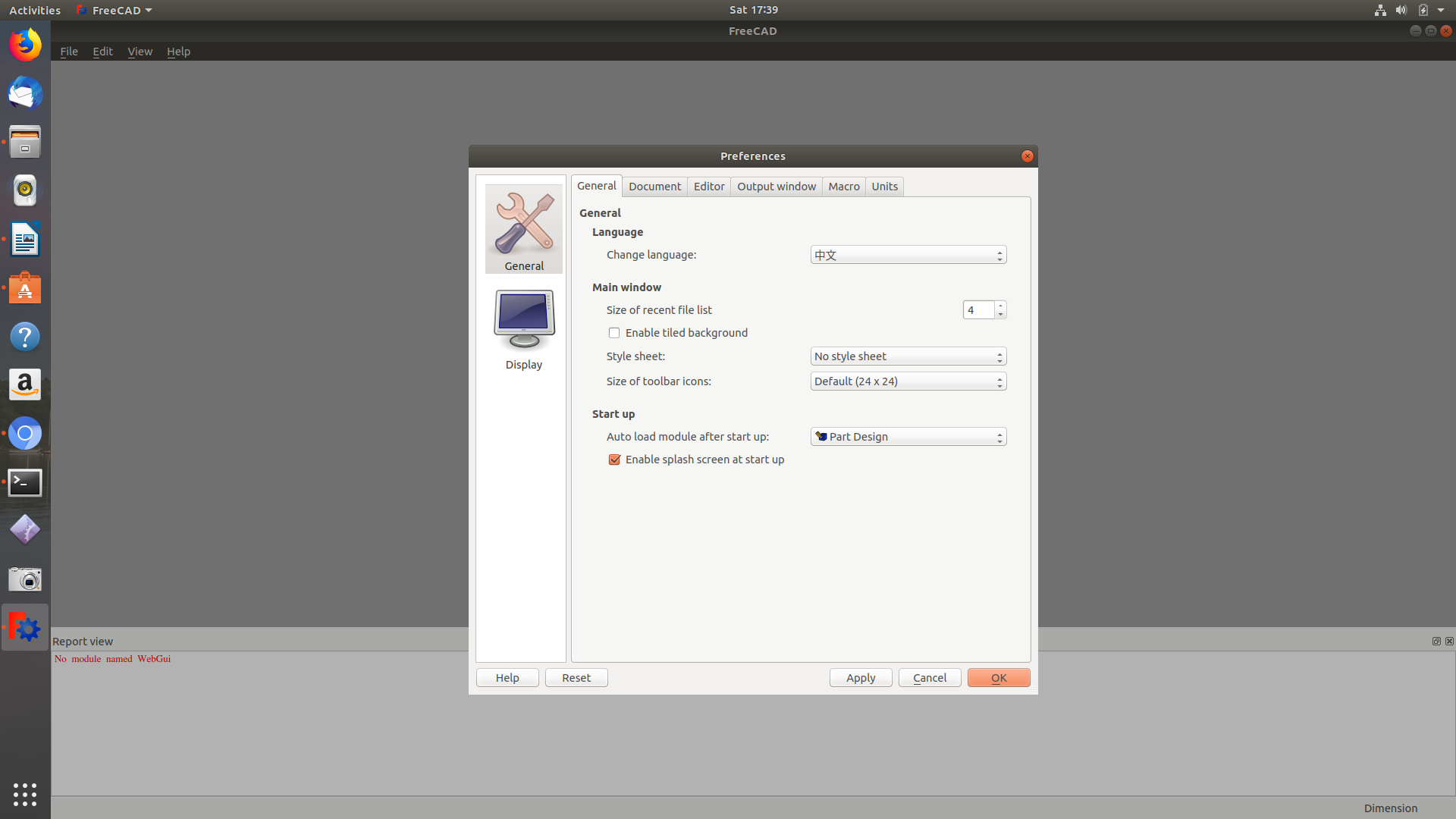The image size is (1456, 819).
Task: Decrease recent file list size
Action: [1001, 314]
